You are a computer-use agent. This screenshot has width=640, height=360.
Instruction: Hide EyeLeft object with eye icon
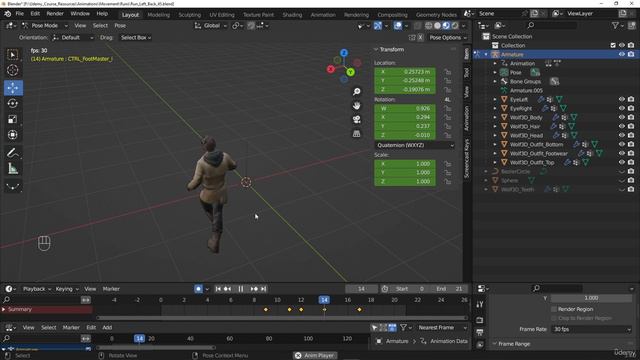pos(622,99)
